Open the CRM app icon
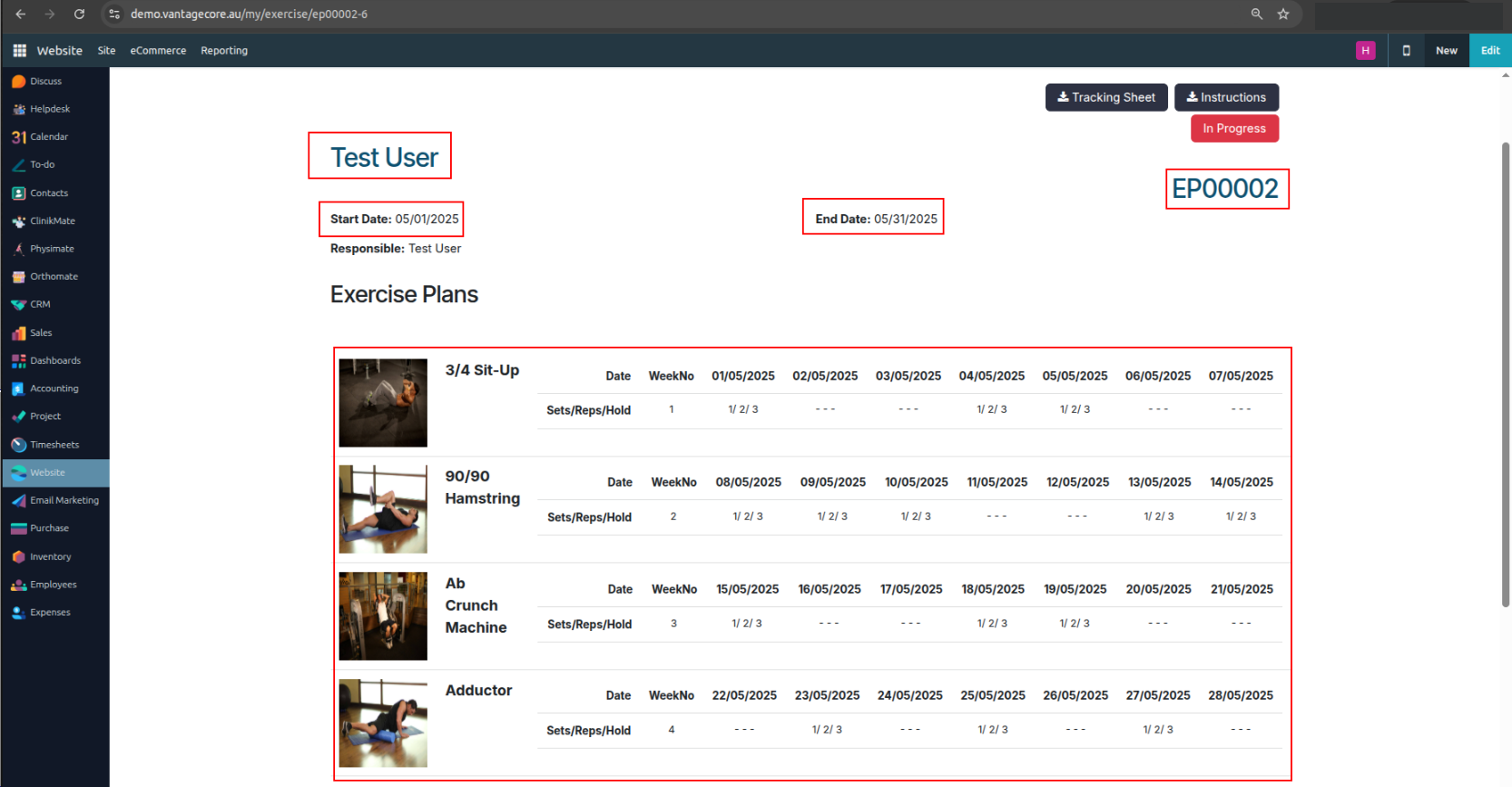The width and height of the screenshot is (1512, 787). pyautogui.click(x=18, y=305)
